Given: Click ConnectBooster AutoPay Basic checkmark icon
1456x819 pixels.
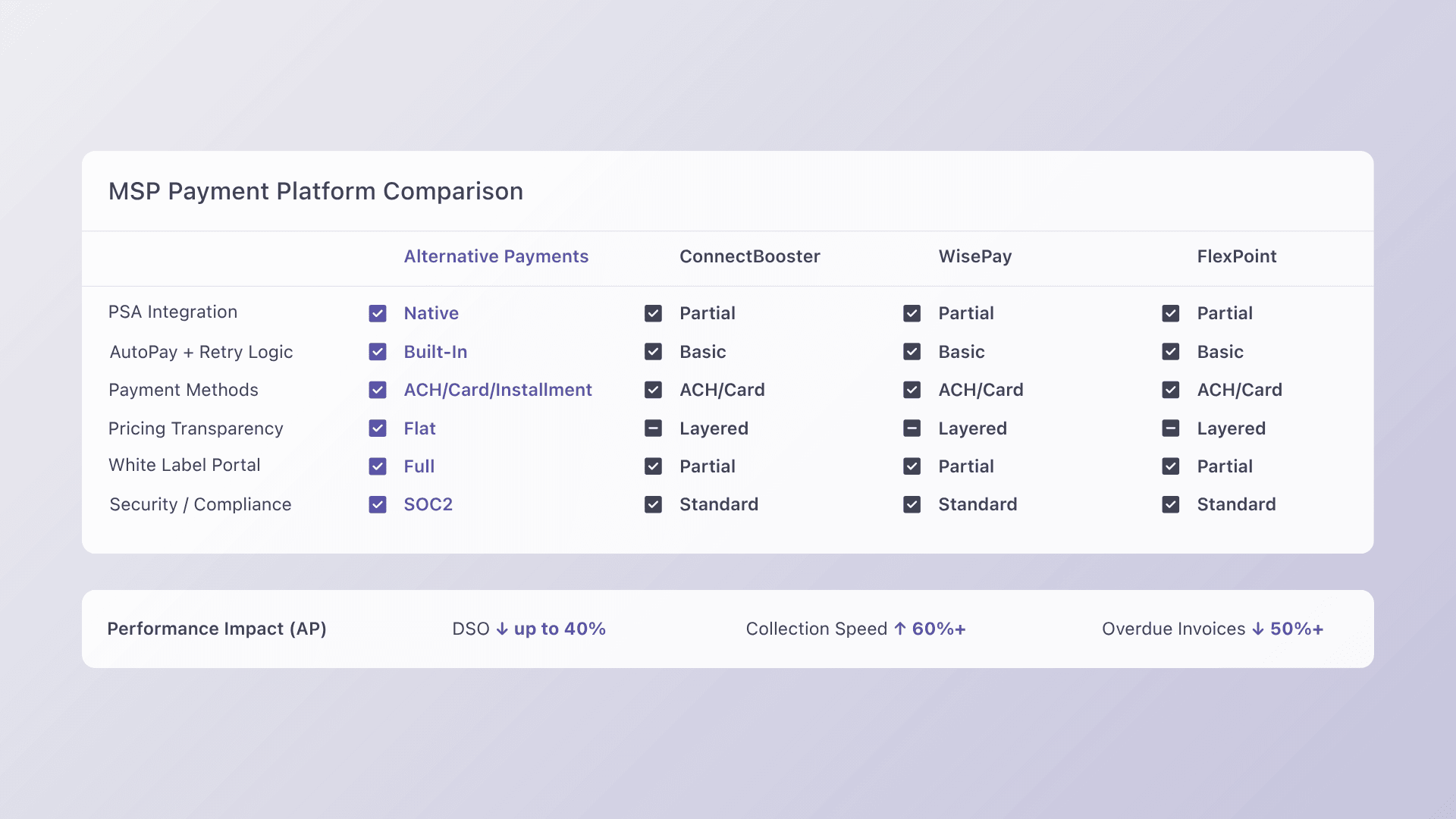Looking at the screenshot, I should 653,352.
